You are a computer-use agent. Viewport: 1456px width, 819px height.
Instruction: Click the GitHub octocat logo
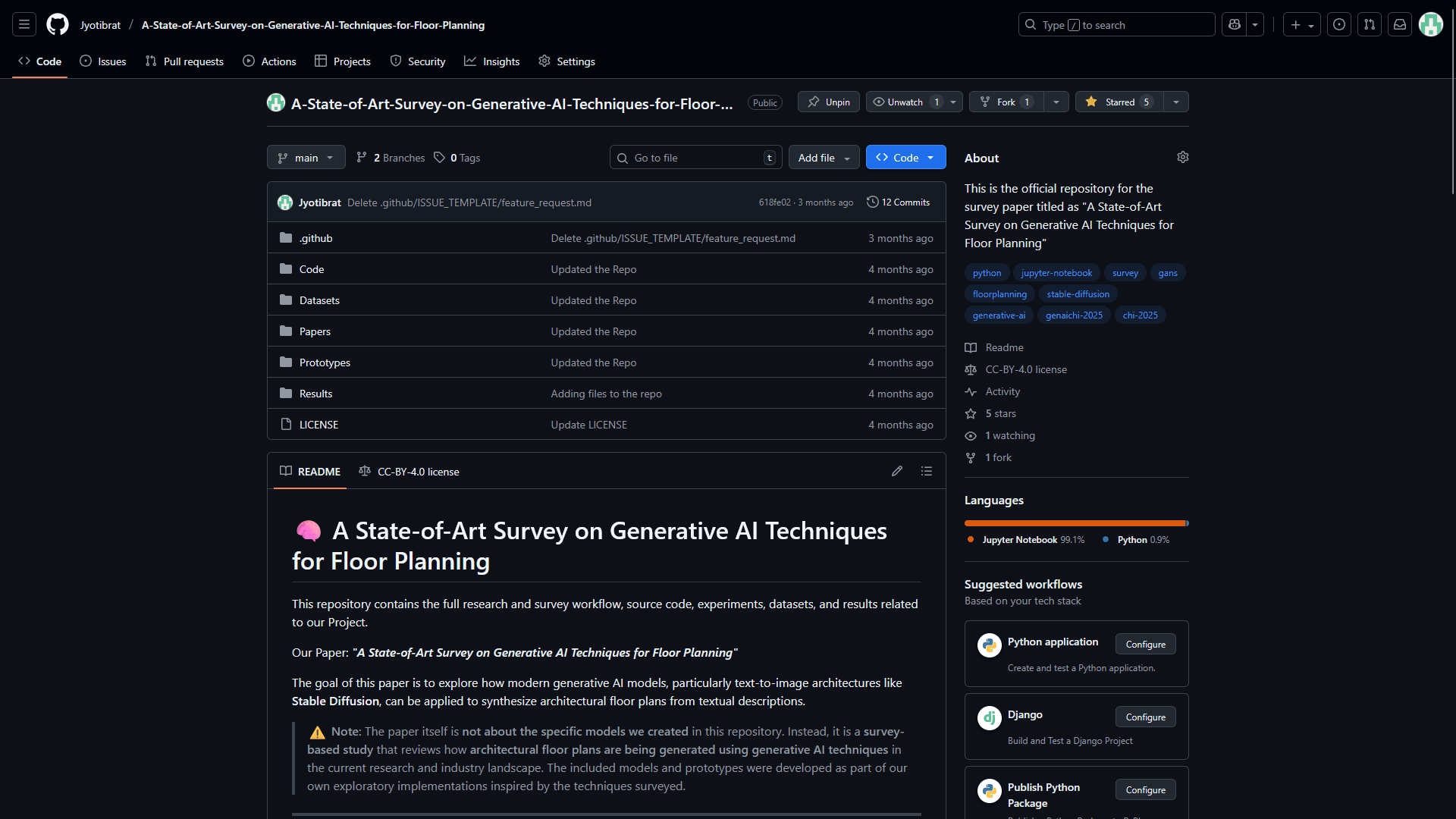pyautogui.click(x=58, y=25)
